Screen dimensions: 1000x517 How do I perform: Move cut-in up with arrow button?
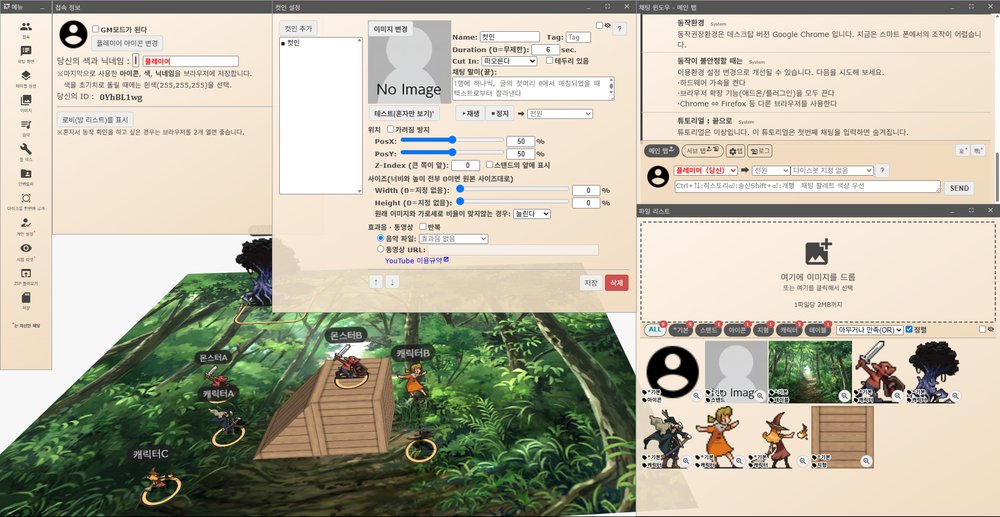pyautogui.click(x=376, y=282)
